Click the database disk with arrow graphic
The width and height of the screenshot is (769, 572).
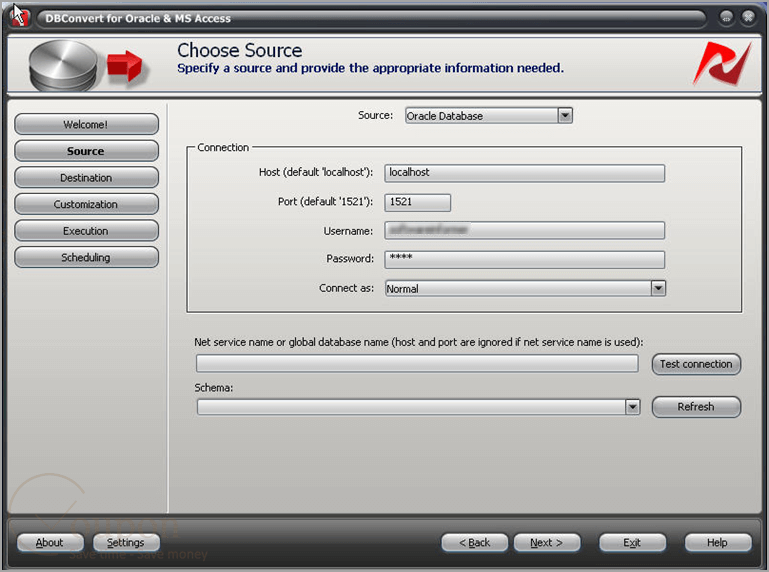click(86, 65)
